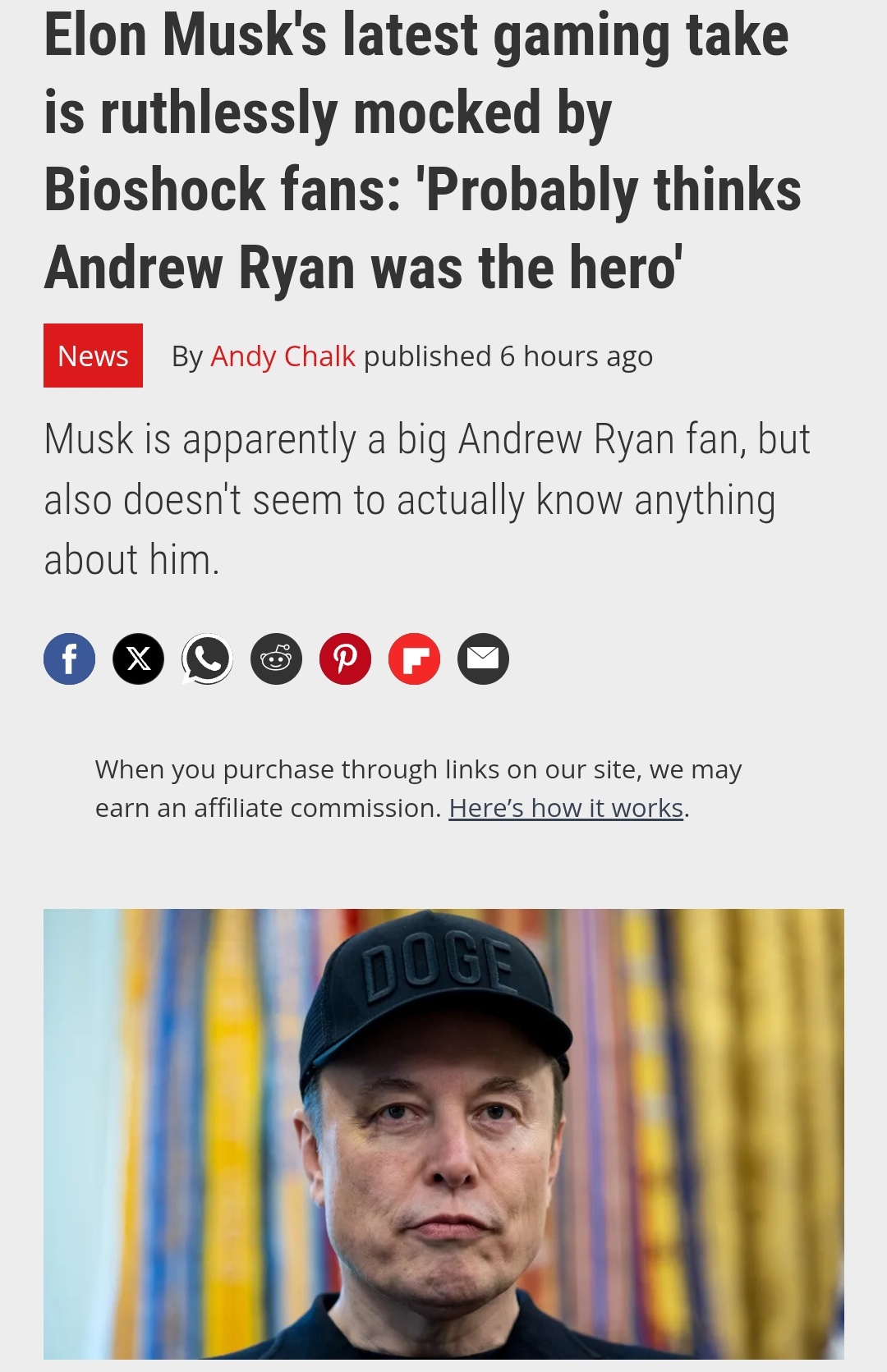Open author Andy Chalk's profile link
Image resolution: width=887 pixels, height=1372 pixels.
tap(283, 356)
